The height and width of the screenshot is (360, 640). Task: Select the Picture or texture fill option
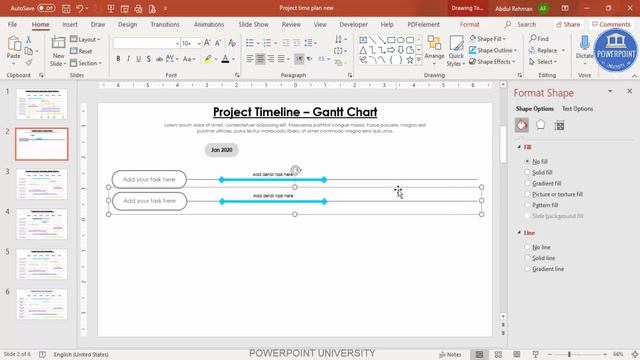pos(554,194)
